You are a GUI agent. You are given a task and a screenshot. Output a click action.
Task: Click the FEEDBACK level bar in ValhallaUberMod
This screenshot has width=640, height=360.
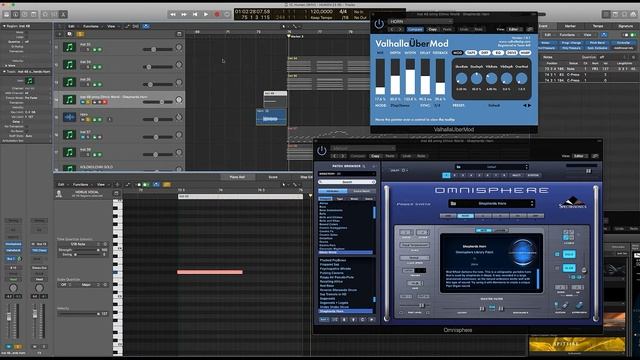pyautogui.click(x=440, y=76)
